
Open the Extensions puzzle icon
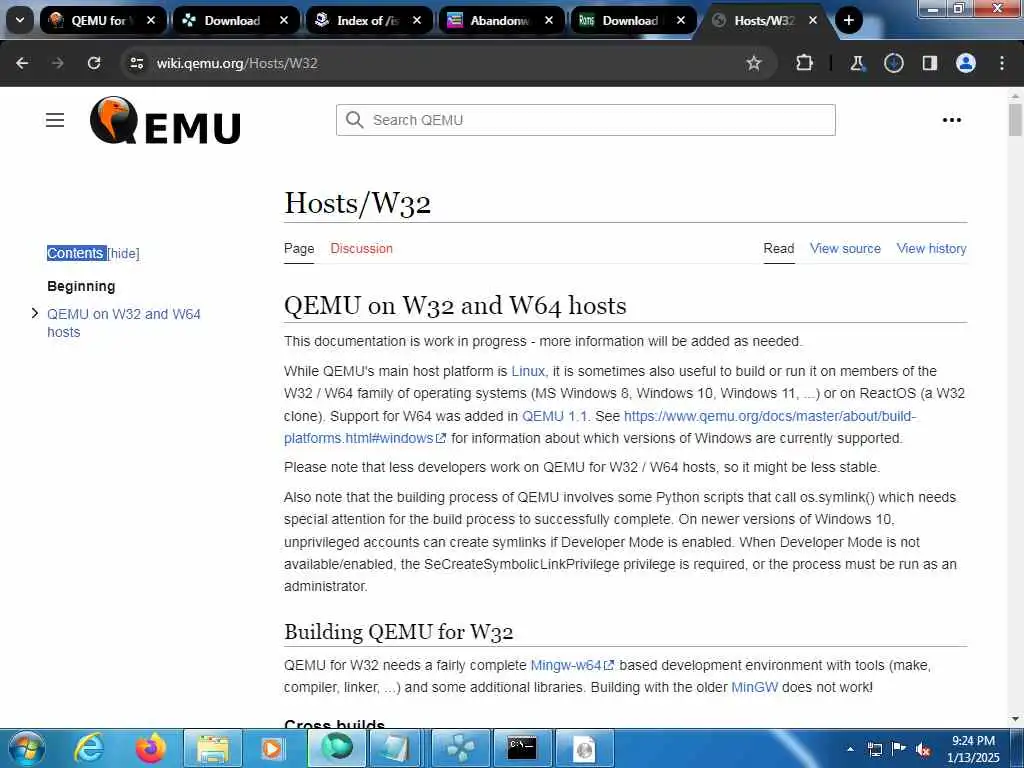[x=804, y=63]
